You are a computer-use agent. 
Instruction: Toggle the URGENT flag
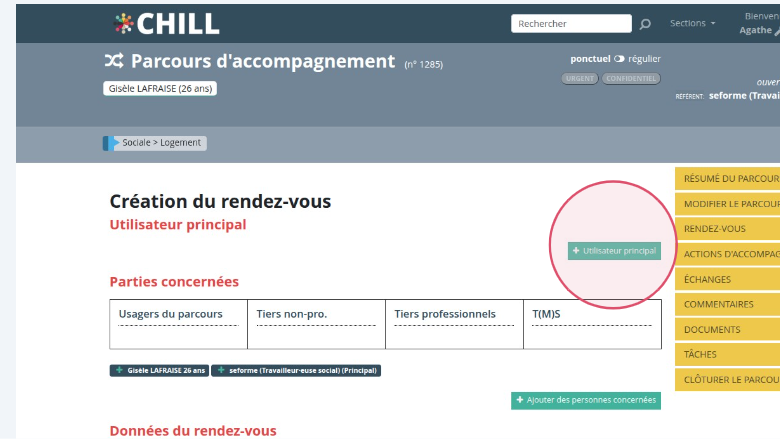coord(580,78)
